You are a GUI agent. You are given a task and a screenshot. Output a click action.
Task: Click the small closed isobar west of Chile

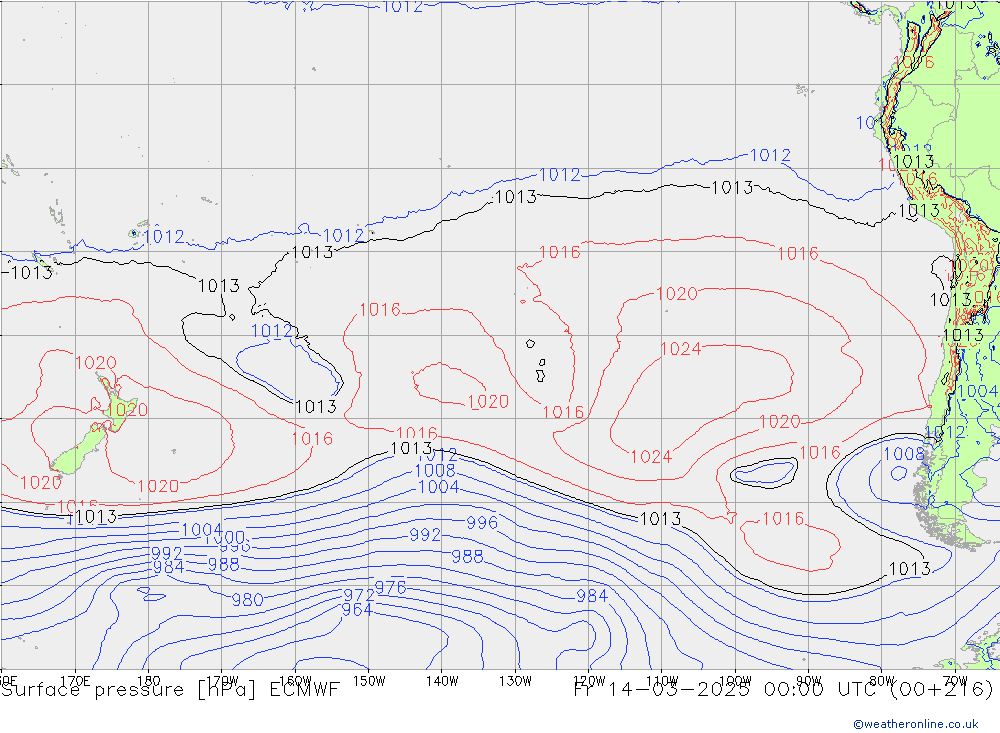[x=764, y=471]
